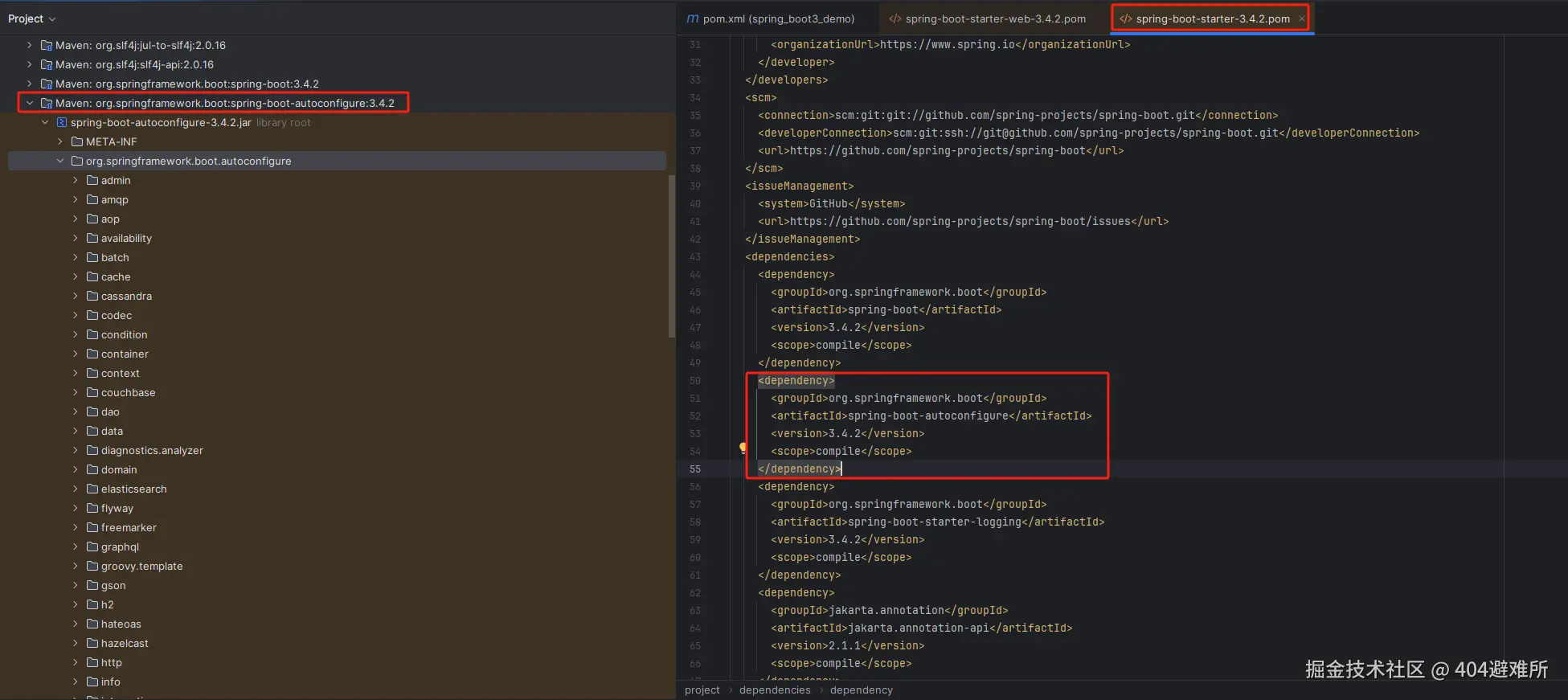Viewport: 1568px width, 700px height.
Task: Click the project tree vertical scrollbar
Action: 671,256
